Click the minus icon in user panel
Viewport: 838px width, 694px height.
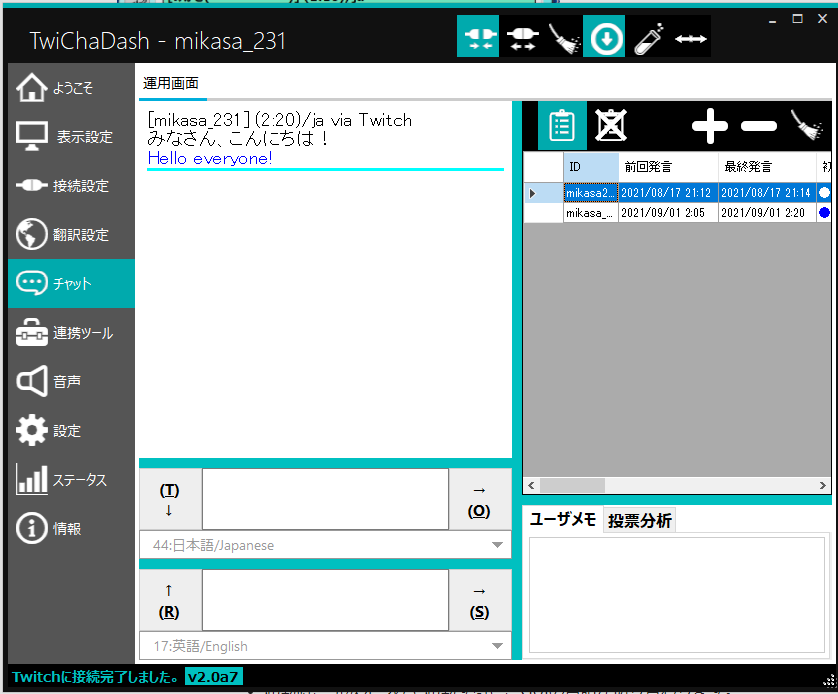(759, 126)
